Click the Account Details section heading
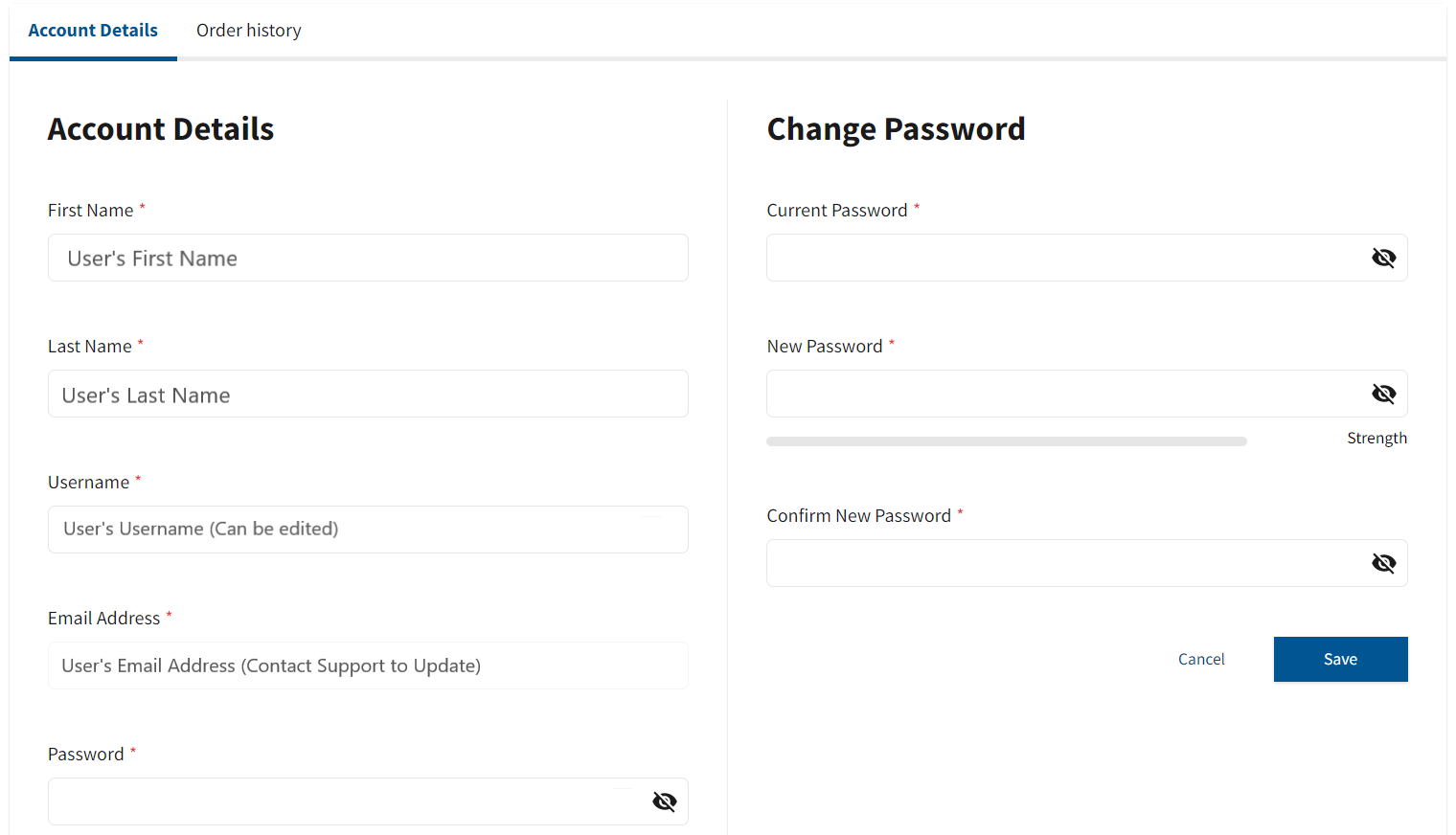 (161, 129)
